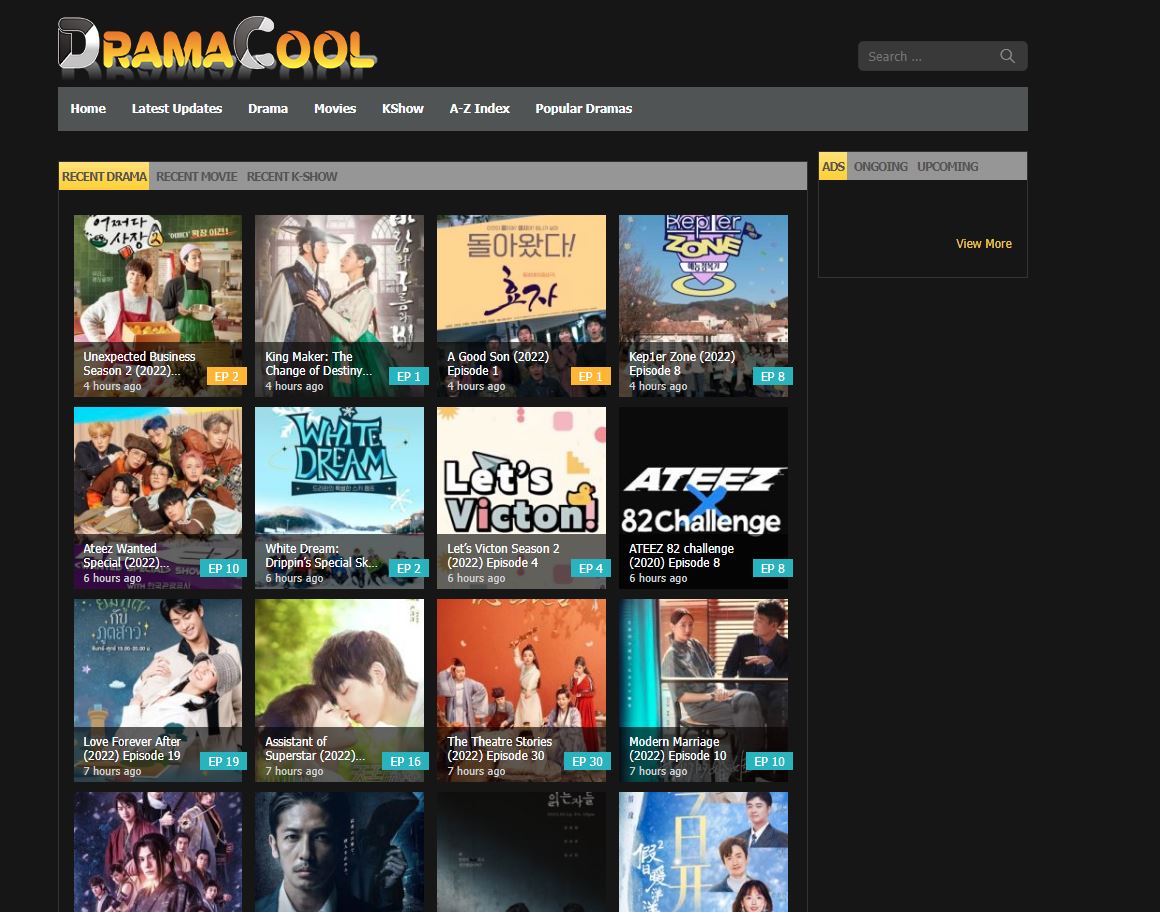Click the search magnifier icon

[x=1007, y=56]
